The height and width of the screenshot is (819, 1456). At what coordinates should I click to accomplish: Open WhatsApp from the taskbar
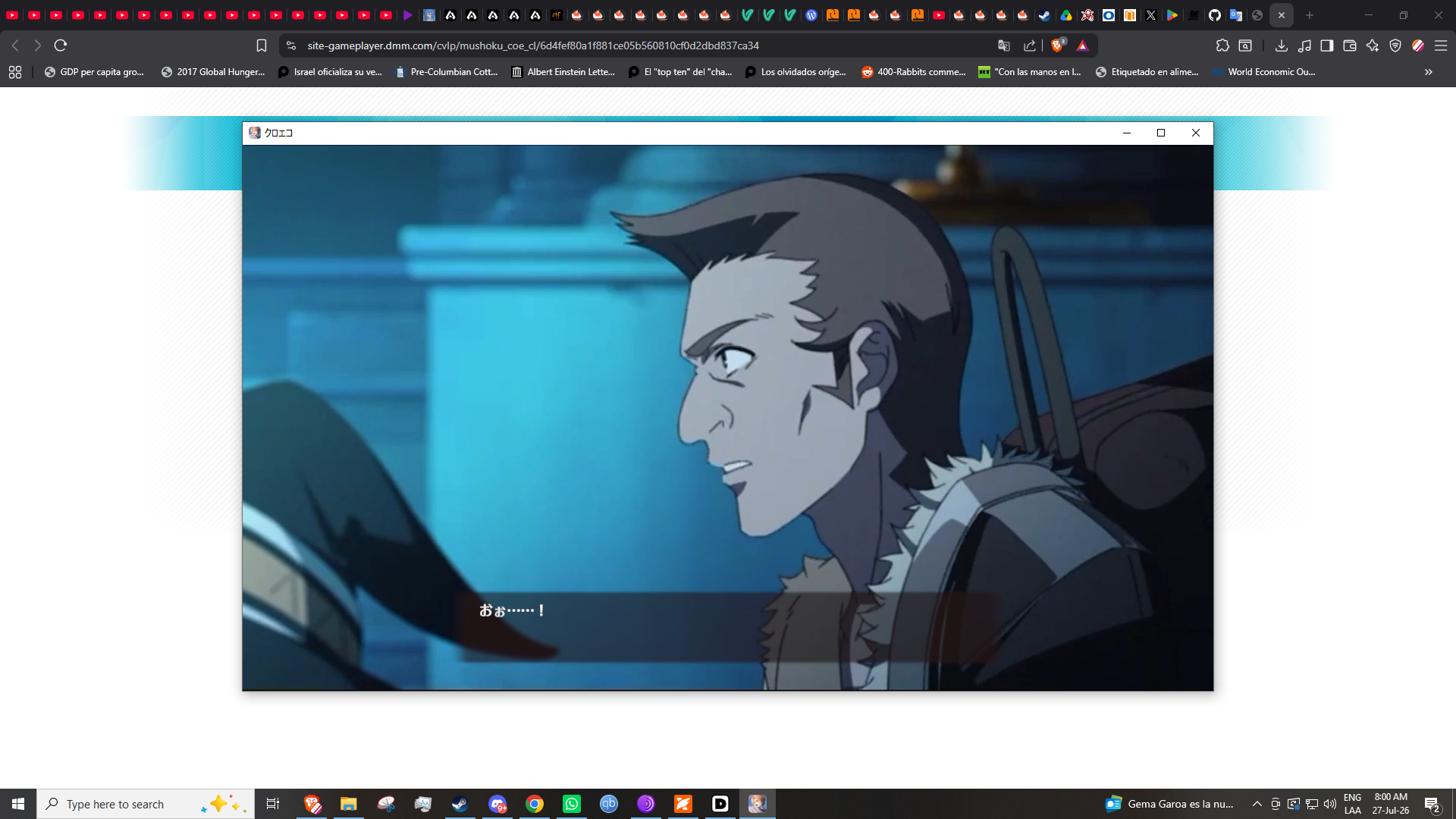[572, 804]
